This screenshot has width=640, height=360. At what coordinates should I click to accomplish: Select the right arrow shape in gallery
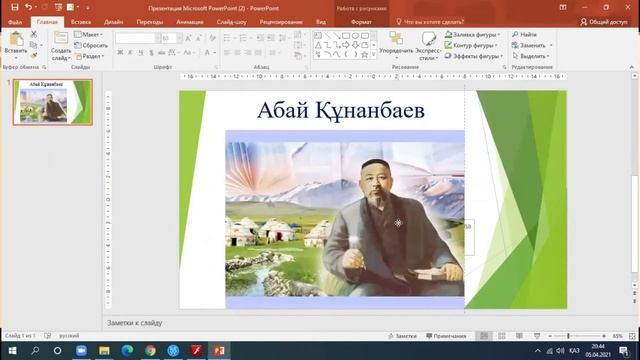click(346, 45)
